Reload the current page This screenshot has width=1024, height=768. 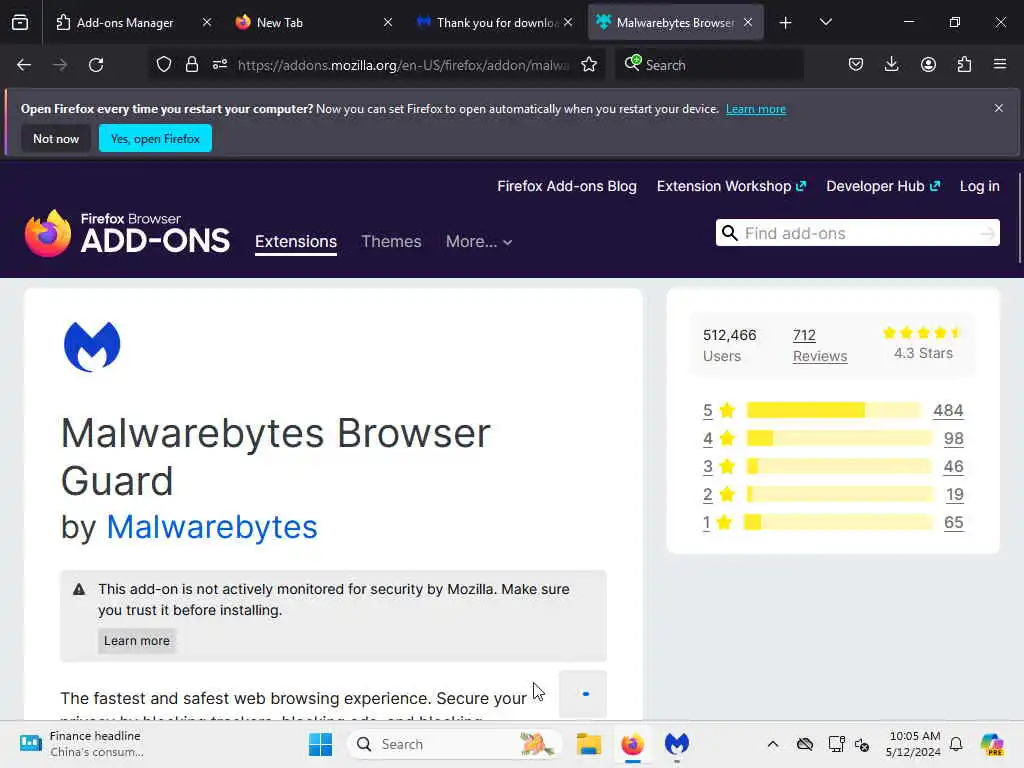click(x=97, y=65)
